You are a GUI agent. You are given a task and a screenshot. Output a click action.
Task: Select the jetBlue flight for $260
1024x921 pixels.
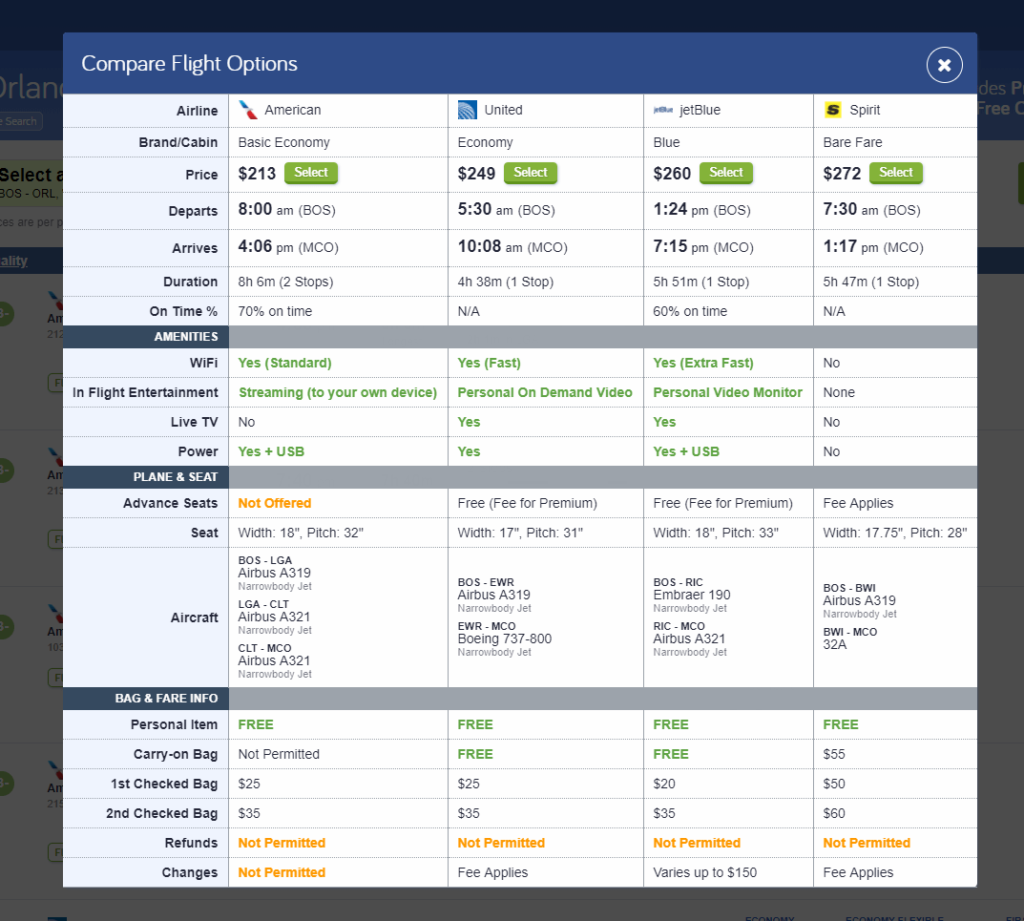click(x=726, y=172)
